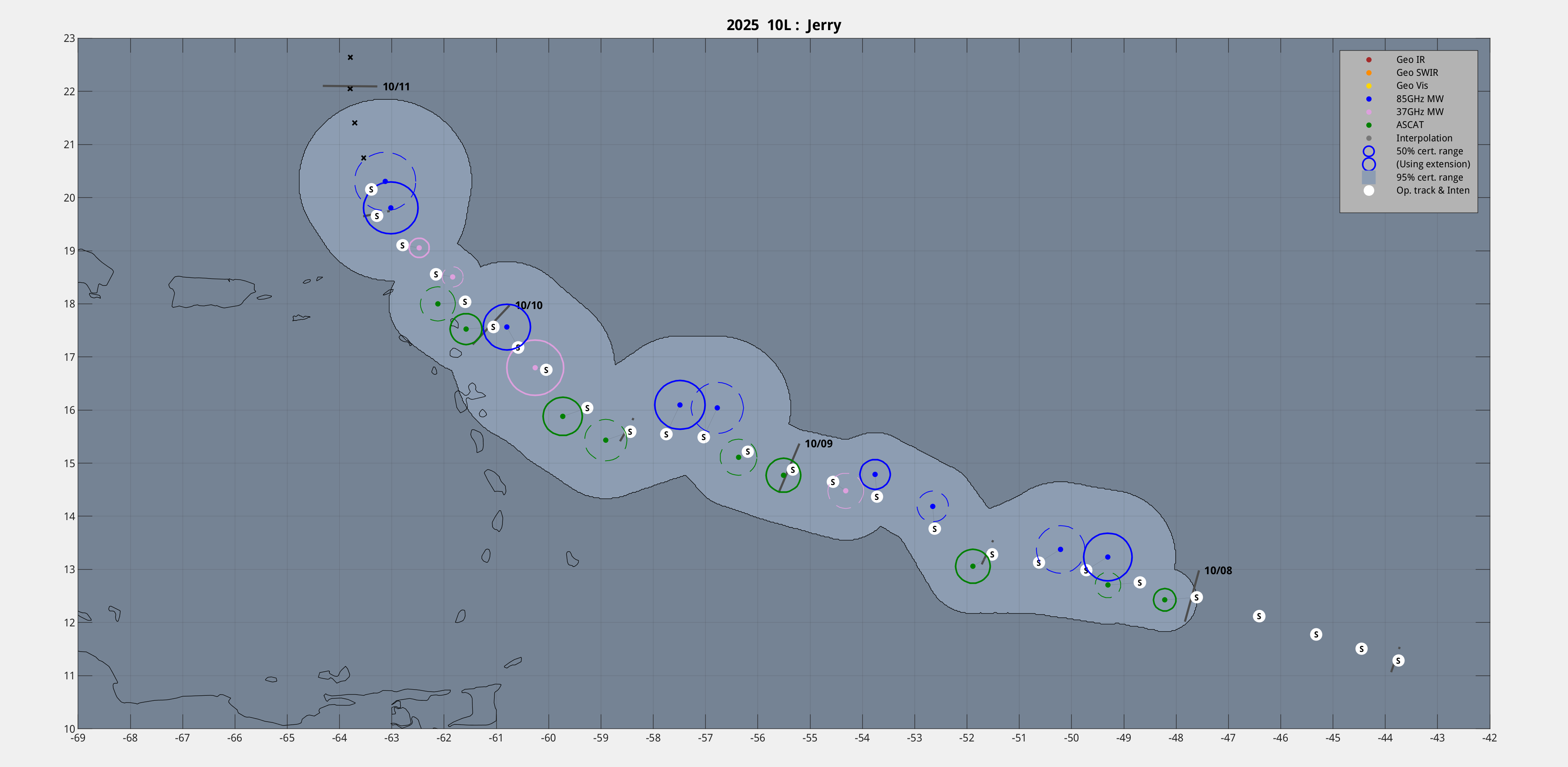Click the Geo SWIR orange legend dot
Screen dimensions: 1568x767
click(1368, 73)
